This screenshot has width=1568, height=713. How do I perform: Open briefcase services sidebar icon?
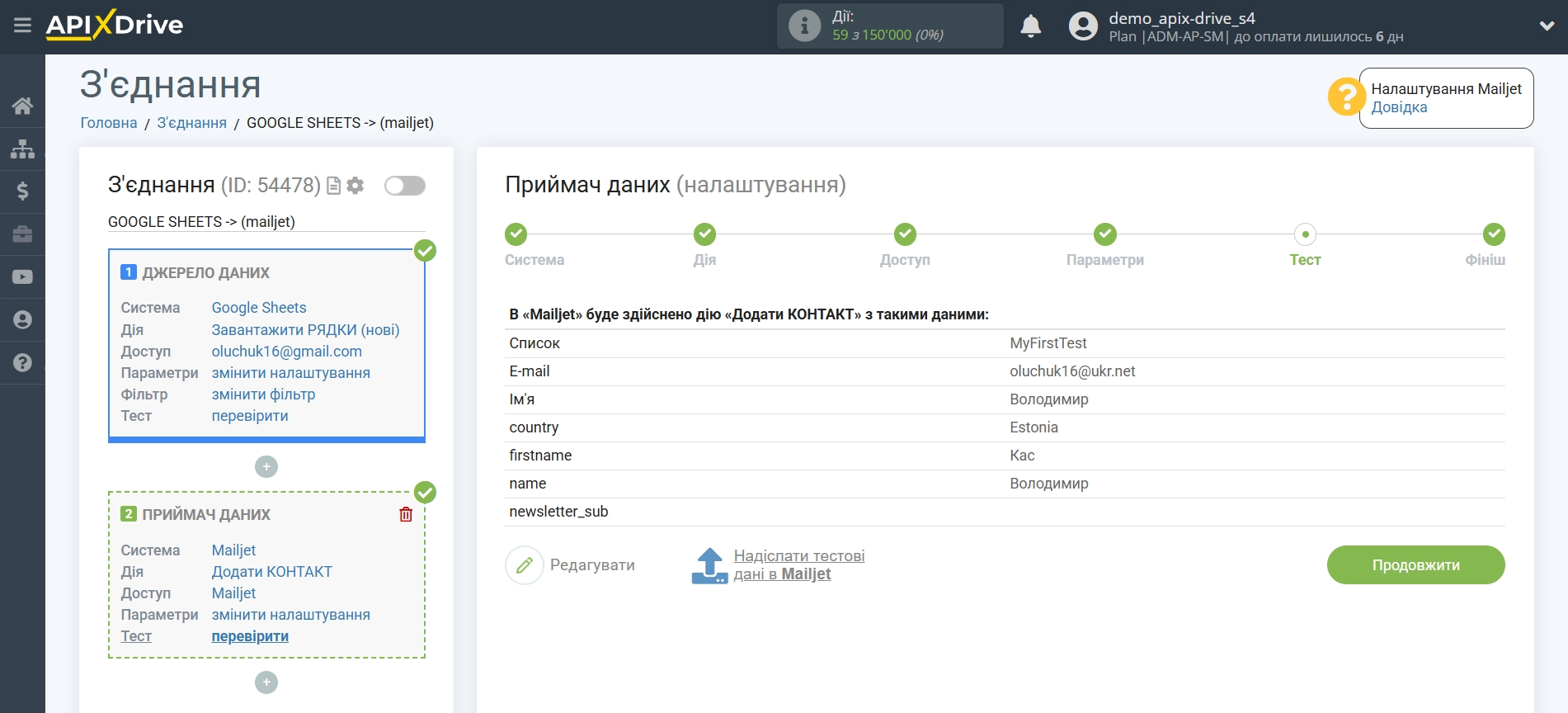click(22, 234)
